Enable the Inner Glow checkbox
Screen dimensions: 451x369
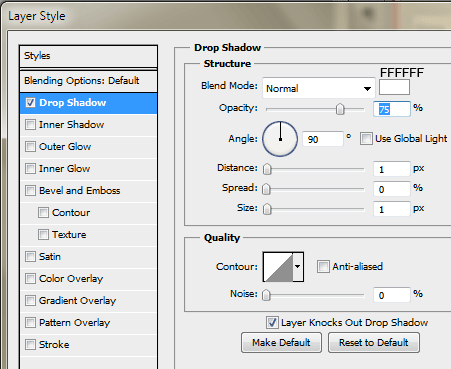(x=30, y=169)
